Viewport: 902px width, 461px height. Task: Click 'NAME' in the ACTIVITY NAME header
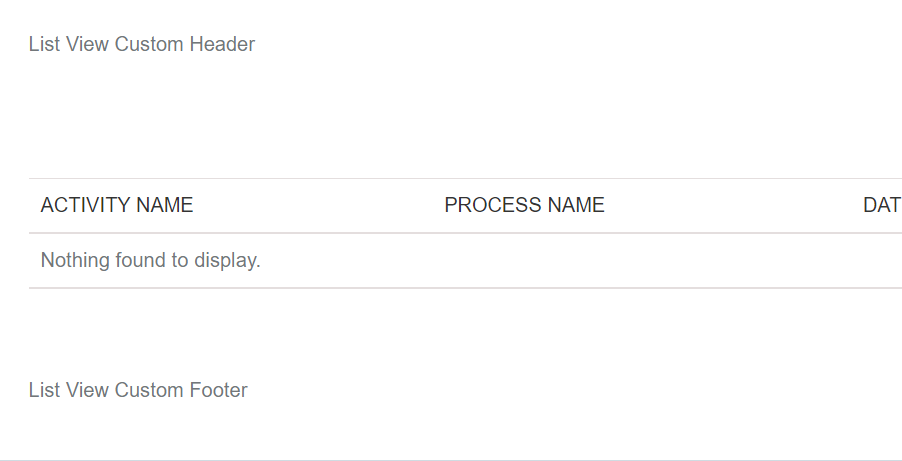tap(164, 205)
